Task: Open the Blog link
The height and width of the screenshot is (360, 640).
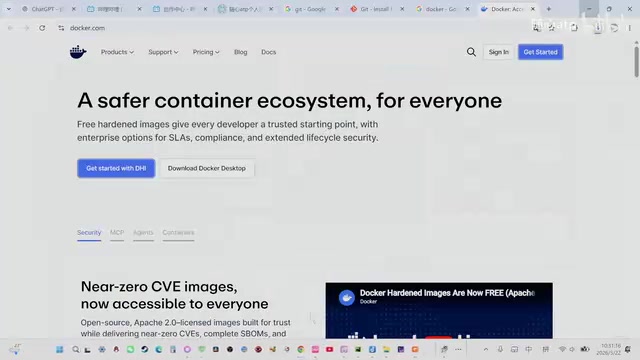Action: pyautogui.click(x=240, y=52)
